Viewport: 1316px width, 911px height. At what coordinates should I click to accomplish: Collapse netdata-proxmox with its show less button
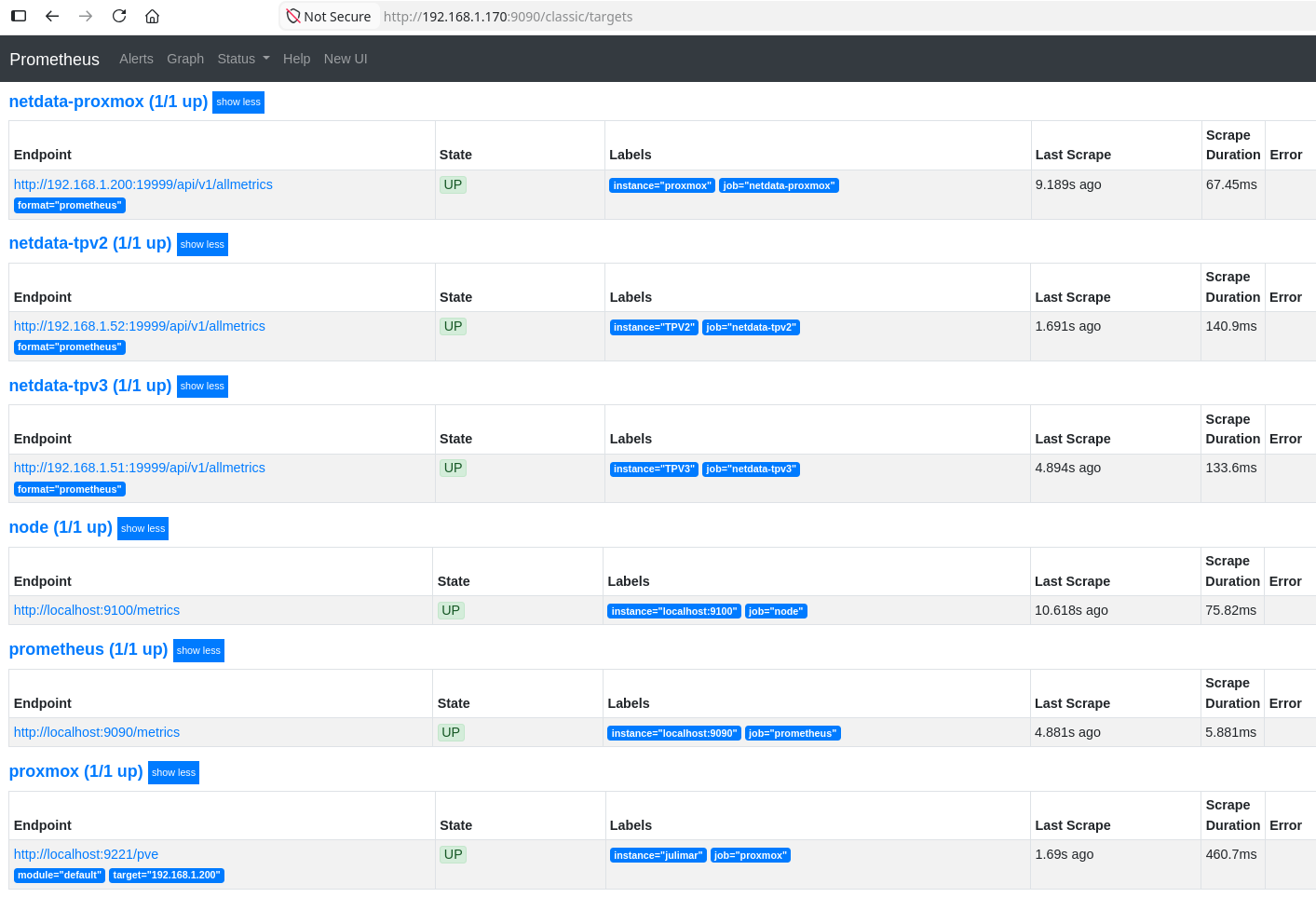click(238, 102)
